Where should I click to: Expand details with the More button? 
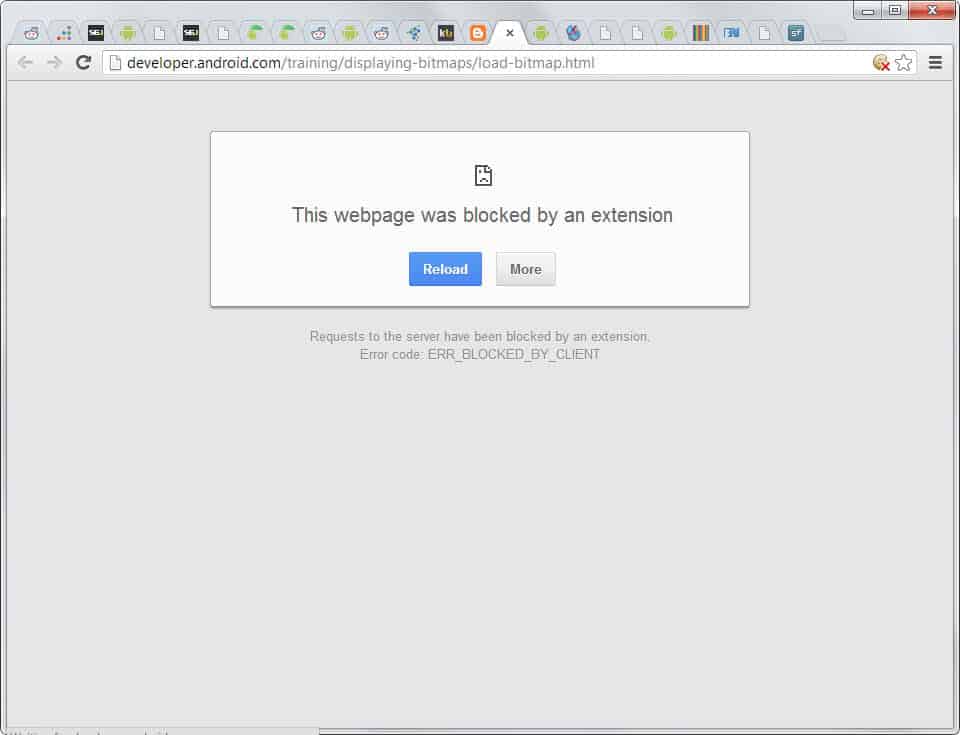point(525,269)
